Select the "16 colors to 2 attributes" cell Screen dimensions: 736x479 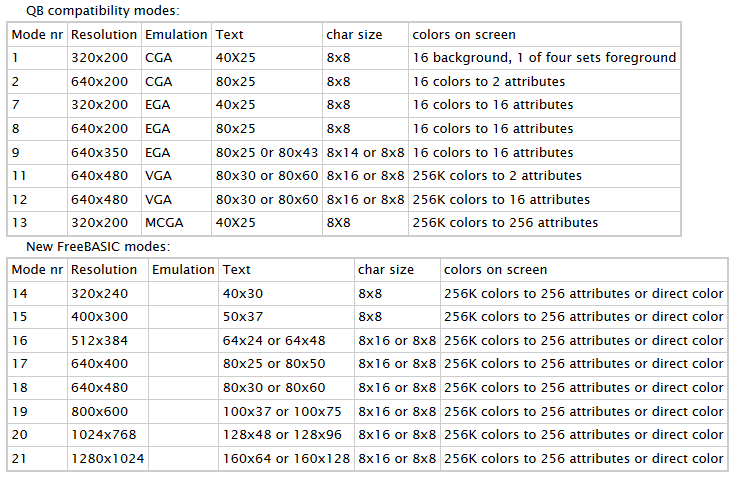point(488,81)
